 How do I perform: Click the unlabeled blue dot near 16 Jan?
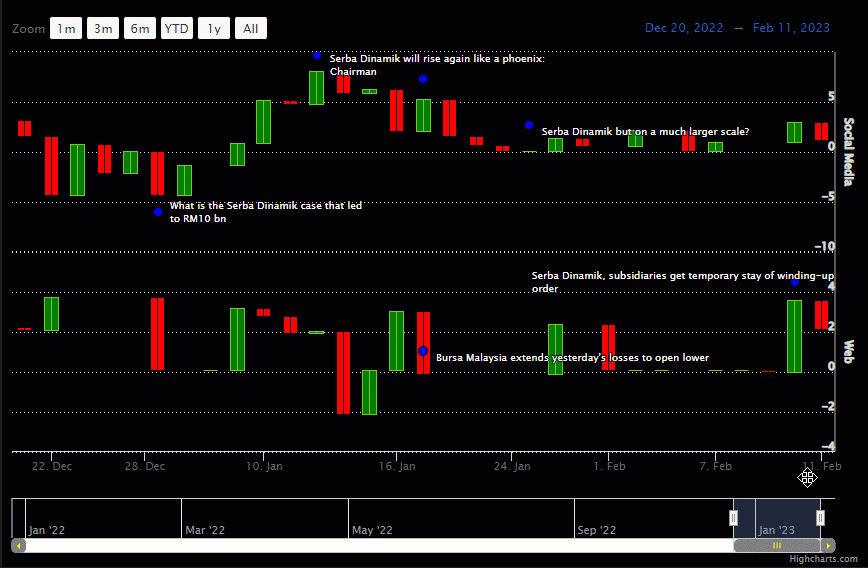tap(423, 79)
